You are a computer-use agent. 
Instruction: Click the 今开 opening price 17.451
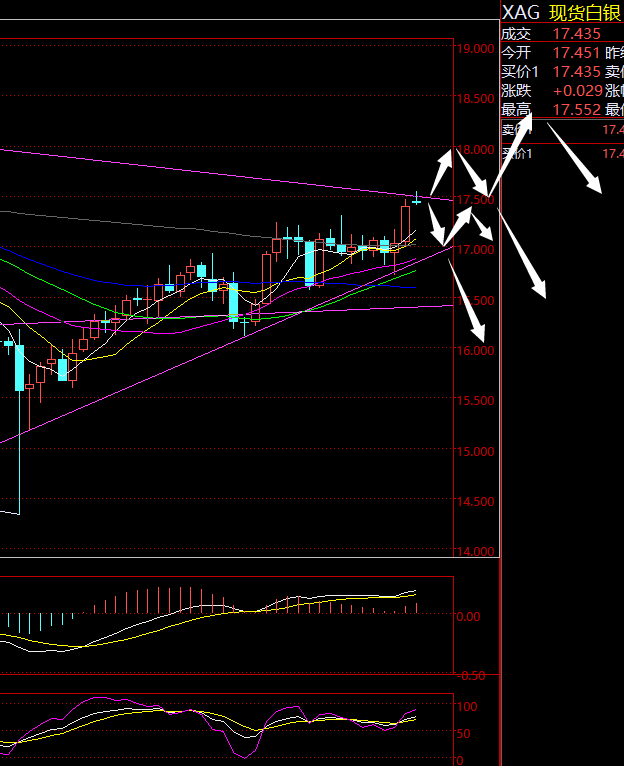tap(577, 52)
